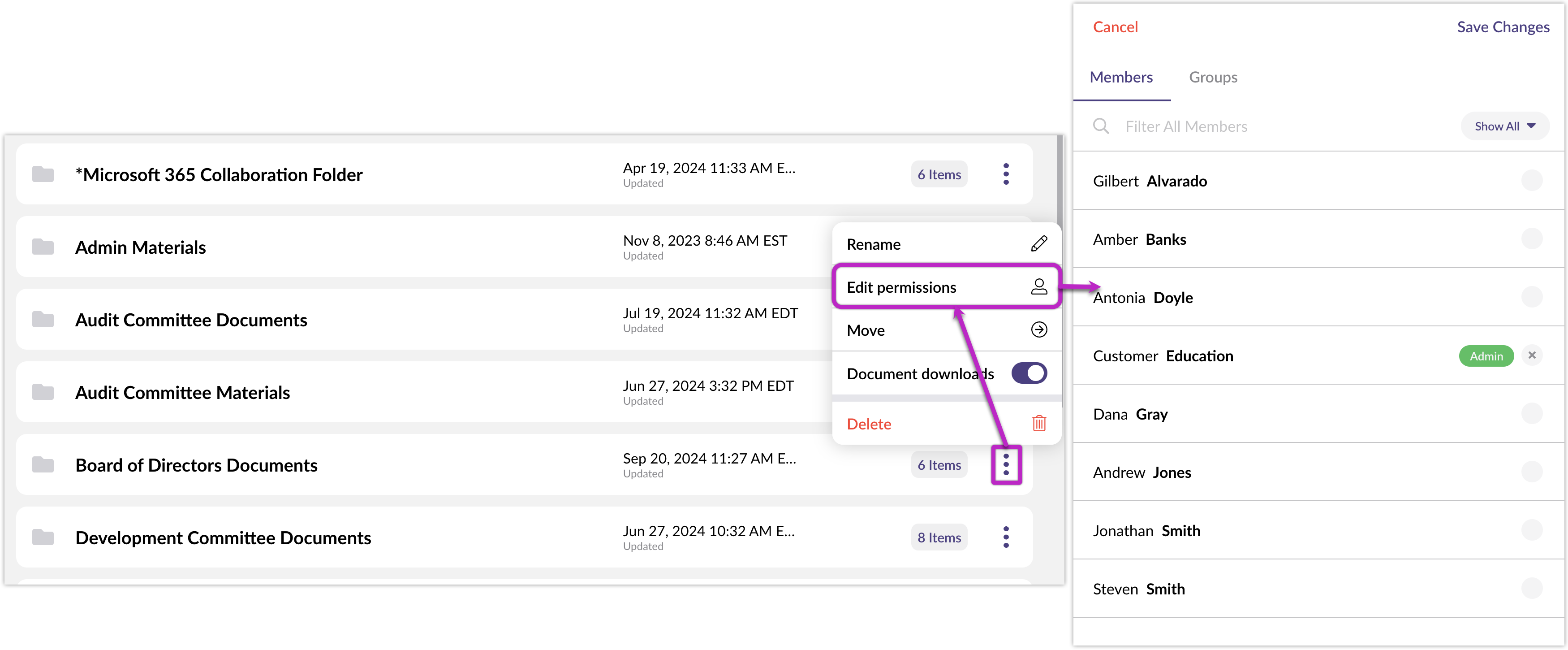Viewport: 1568px width, 650px height.
Task: Click the Admin Materials folder icon
Action: tap(43, 247)
